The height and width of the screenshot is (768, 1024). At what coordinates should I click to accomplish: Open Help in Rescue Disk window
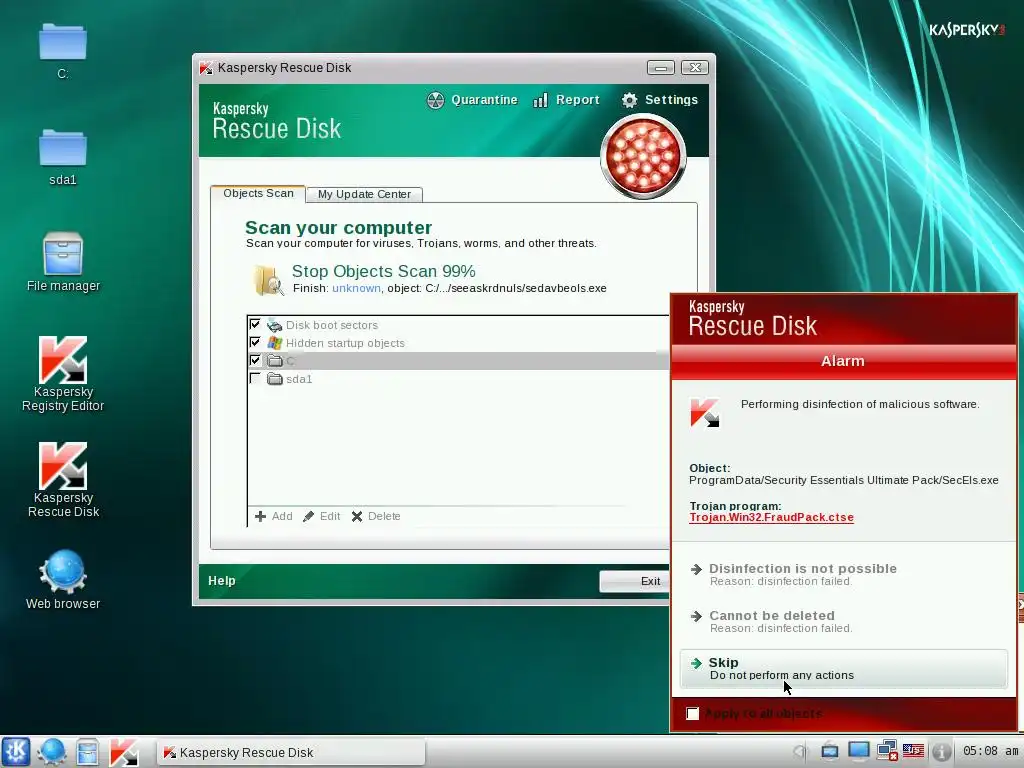pyautogui.click(x=221, y=581)
